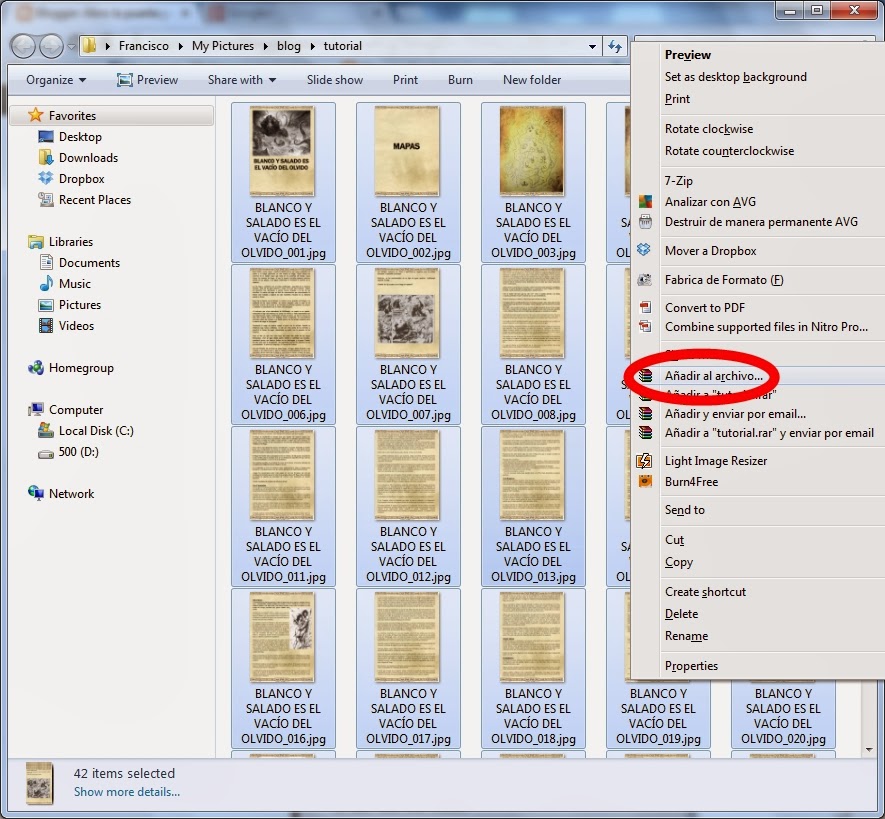Expand the recent pages dropdown arrow
This screenshot has height=819, width=885.
coord(71,46)
